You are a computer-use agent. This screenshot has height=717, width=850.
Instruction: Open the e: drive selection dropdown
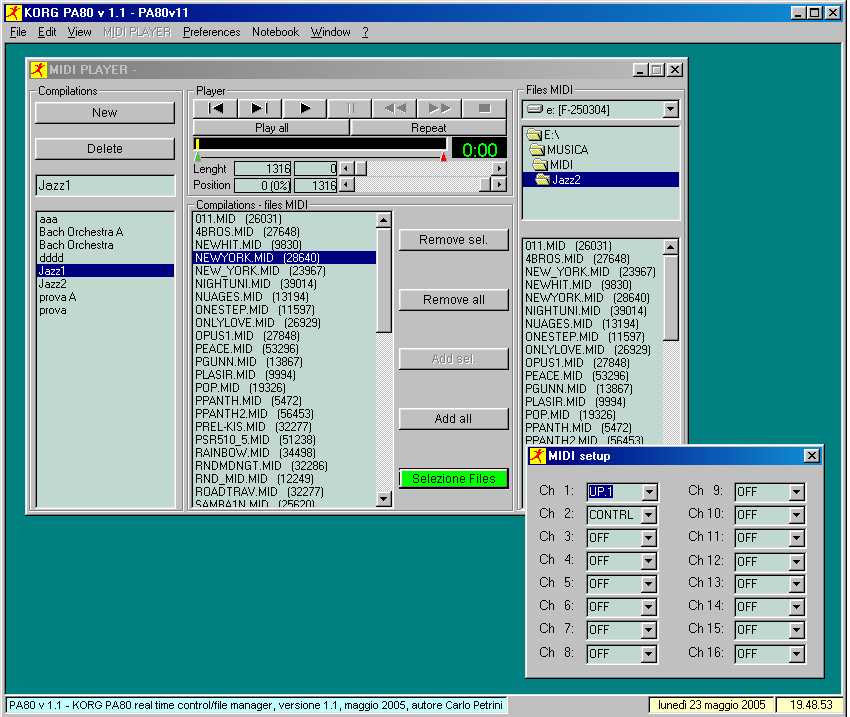click(x=671, y=109)
